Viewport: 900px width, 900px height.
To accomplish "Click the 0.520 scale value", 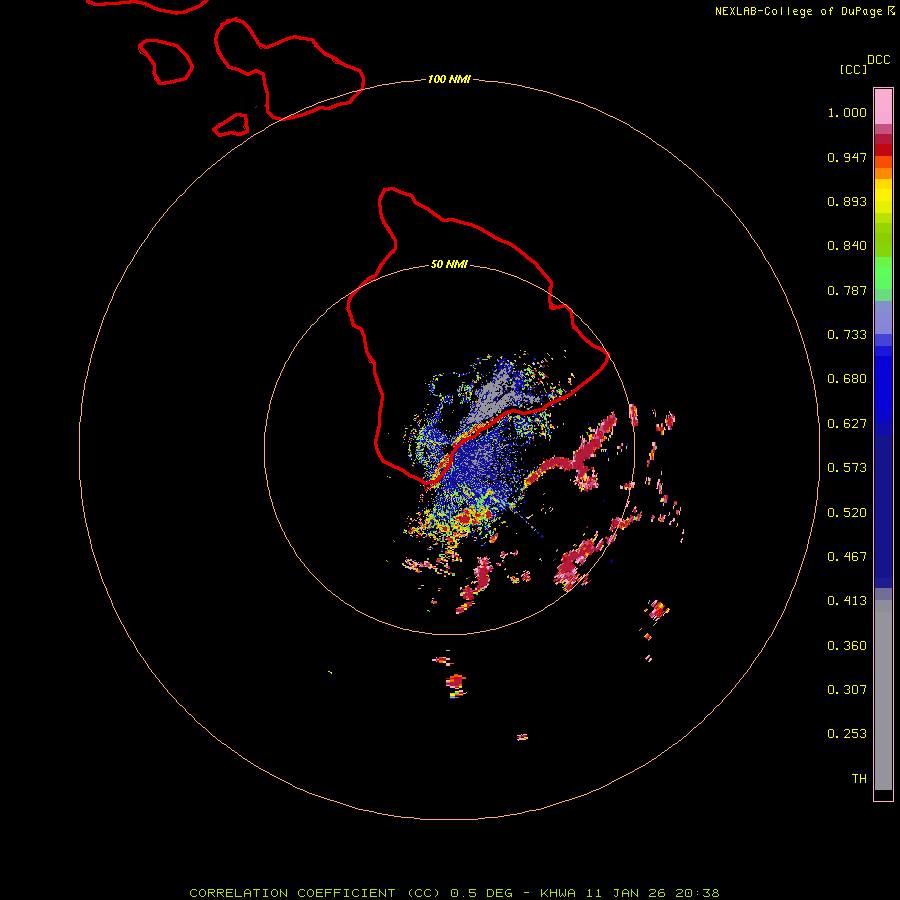I will 847,513.
